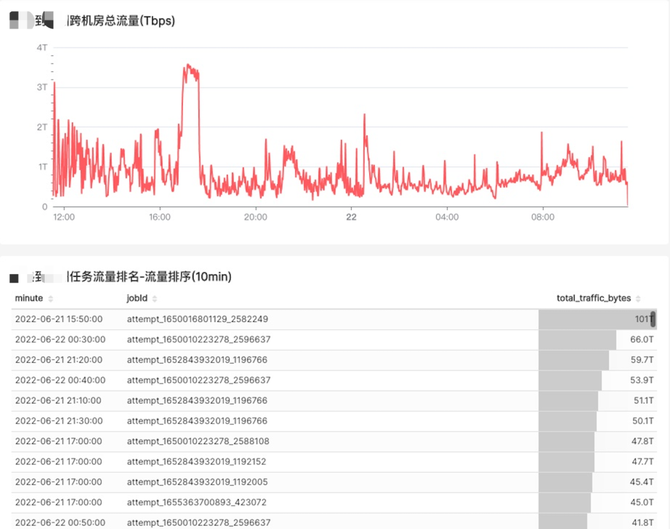670x529 pixels.
Task: Click the panel icon left of 任务流量排名 title
Action: coord(13,276)
